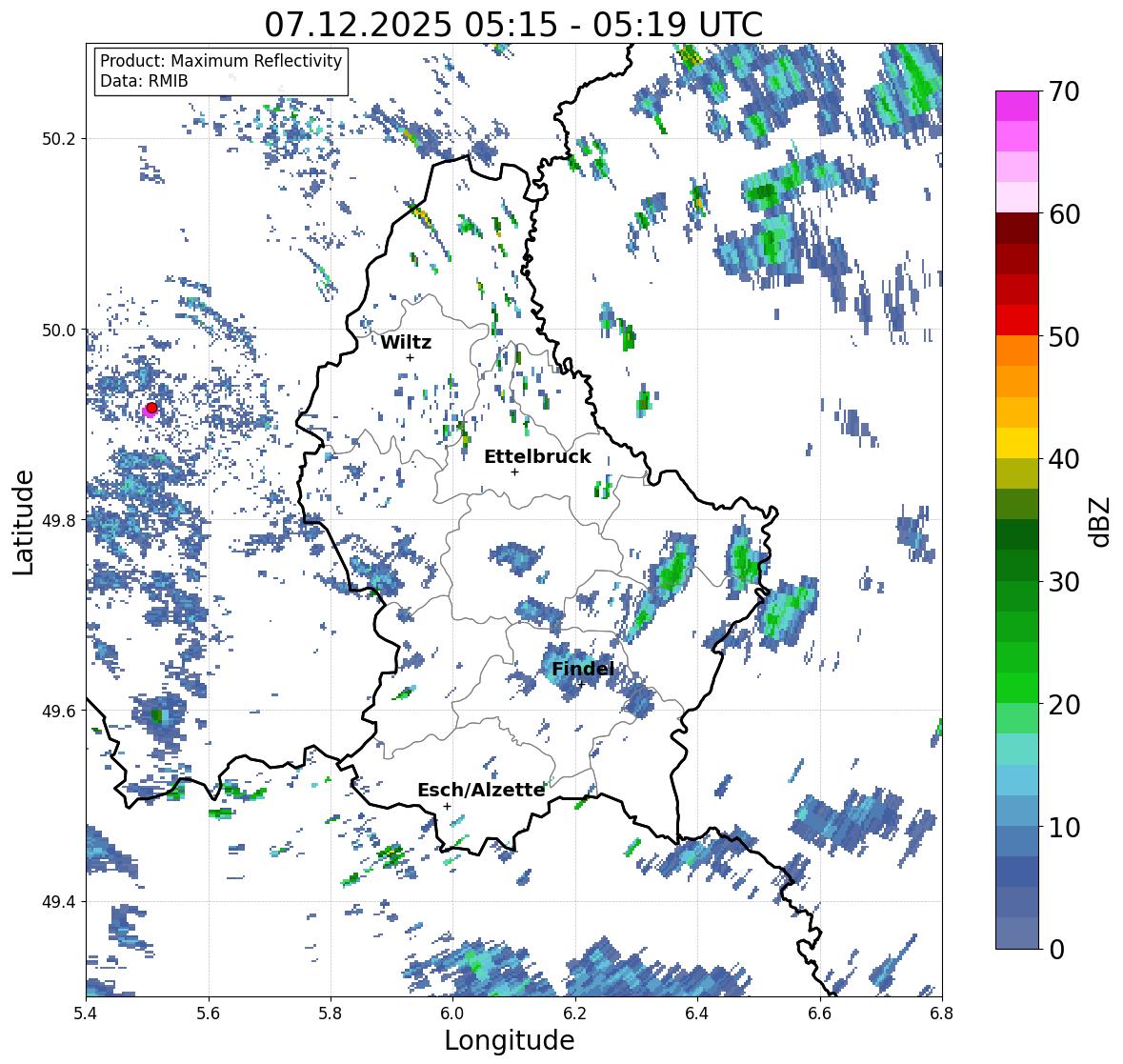Click the 40 tick on the colorbar
The height and width of the screenshot is (1064, 1123).
tap(1064, 459)
